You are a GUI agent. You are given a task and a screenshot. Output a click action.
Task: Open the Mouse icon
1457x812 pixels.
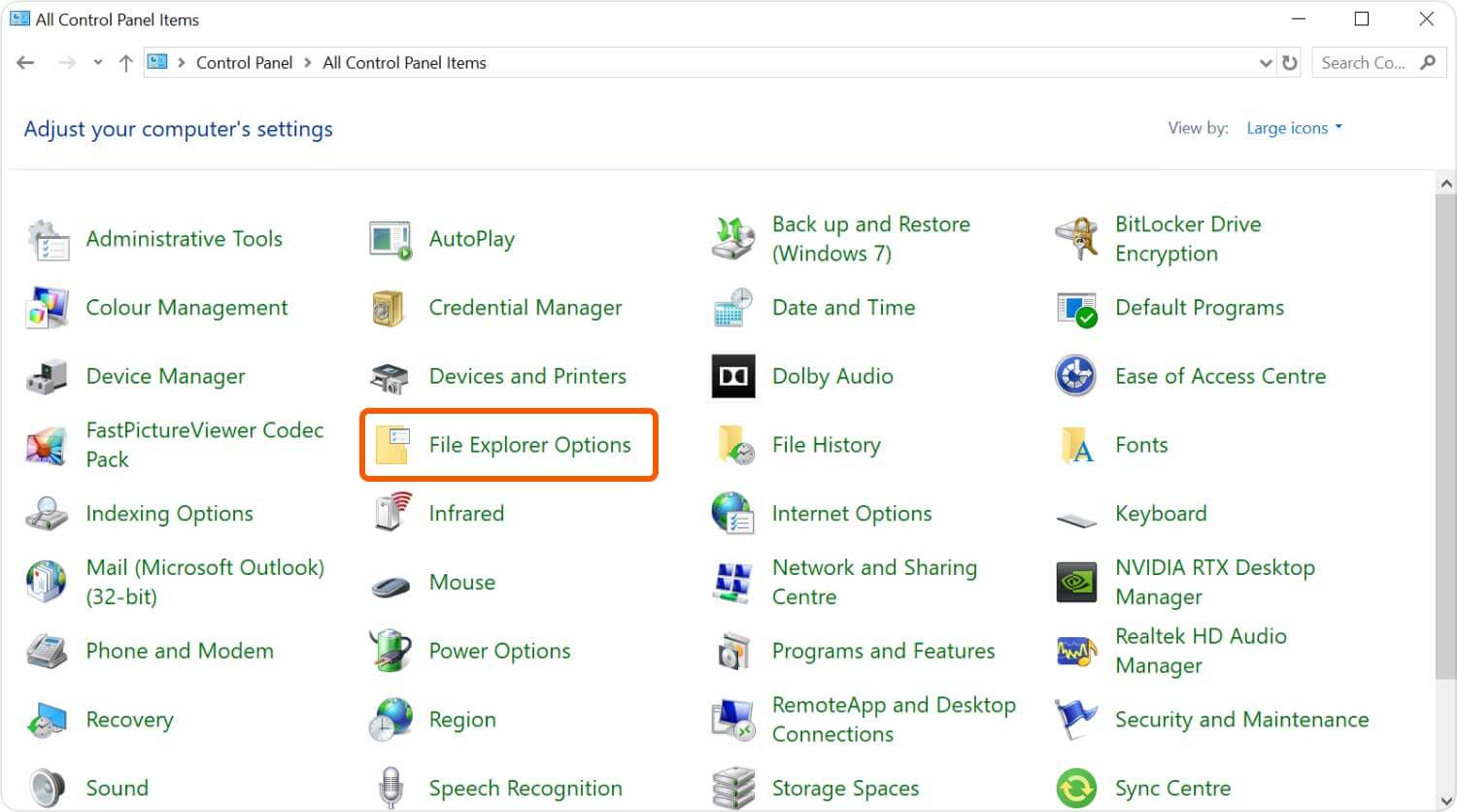pos(390,586)
